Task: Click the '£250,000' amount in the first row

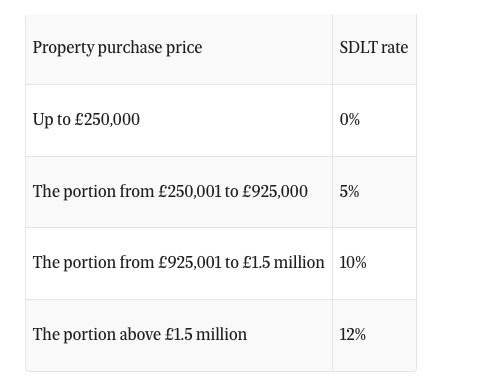Action: point(107,119)
